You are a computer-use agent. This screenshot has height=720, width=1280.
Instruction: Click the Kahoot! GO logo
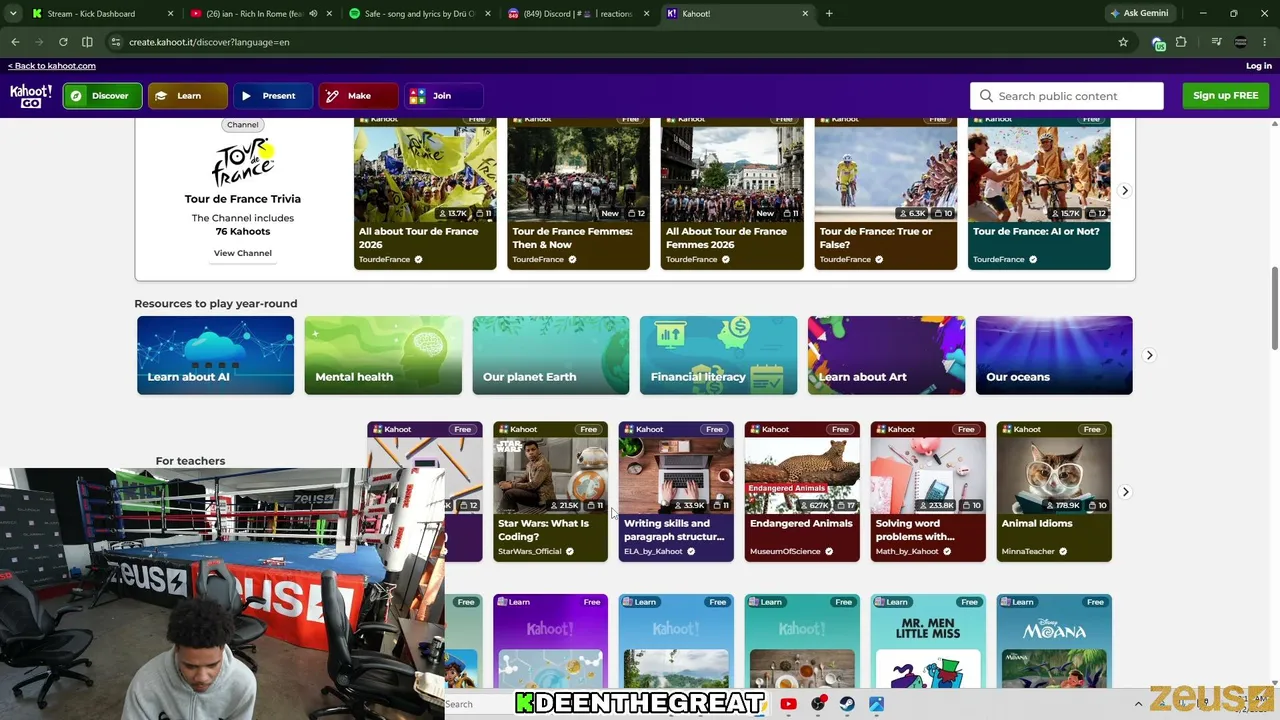31,96
